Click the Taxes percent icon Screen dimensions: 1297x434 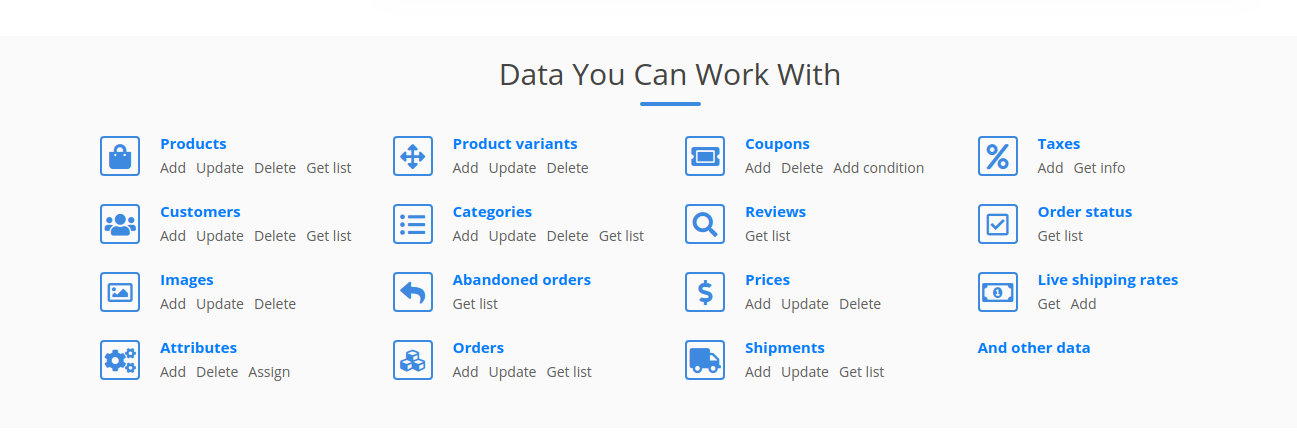998,156
